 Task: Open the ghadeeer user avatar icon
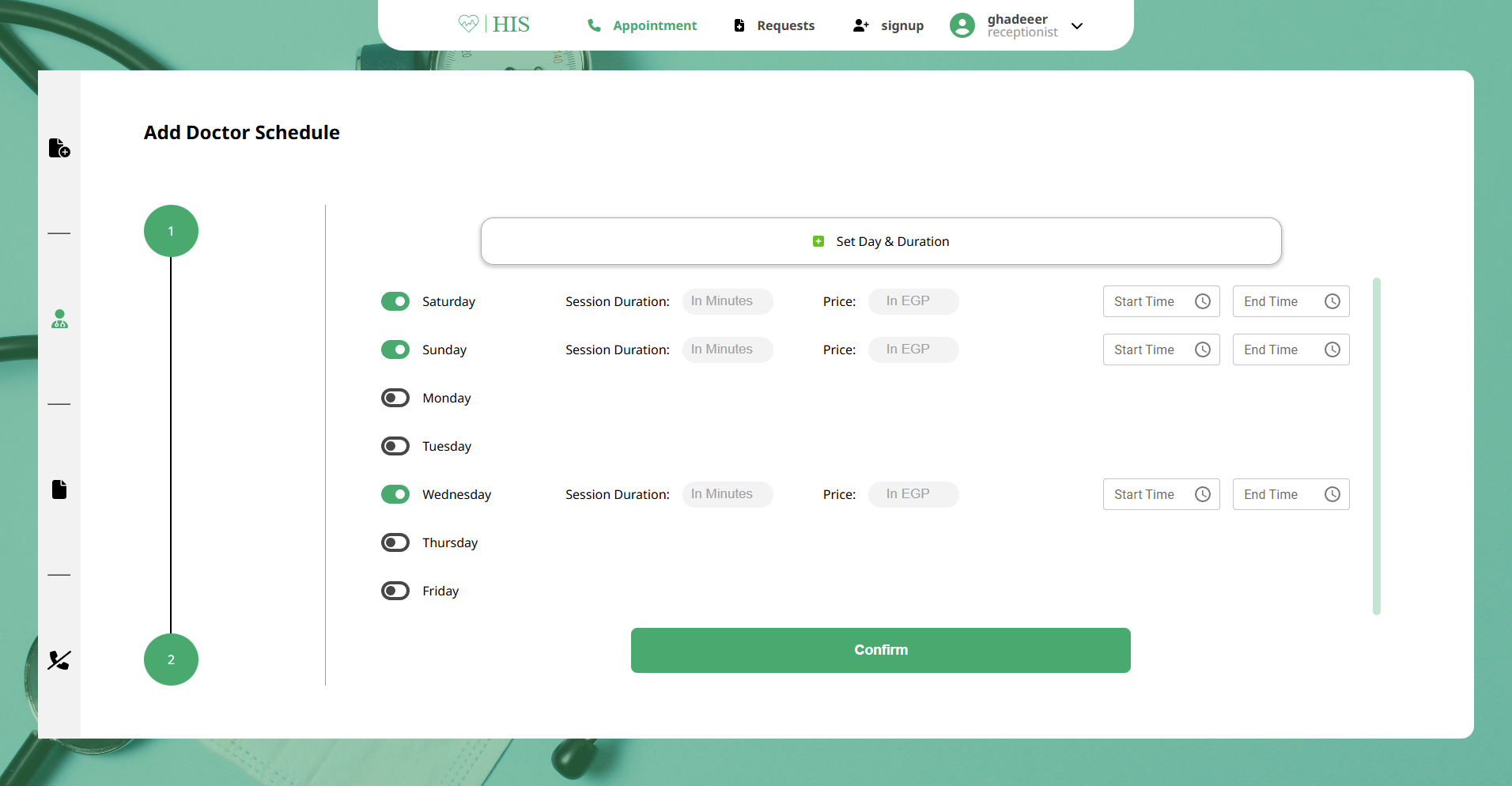(962, 25)
